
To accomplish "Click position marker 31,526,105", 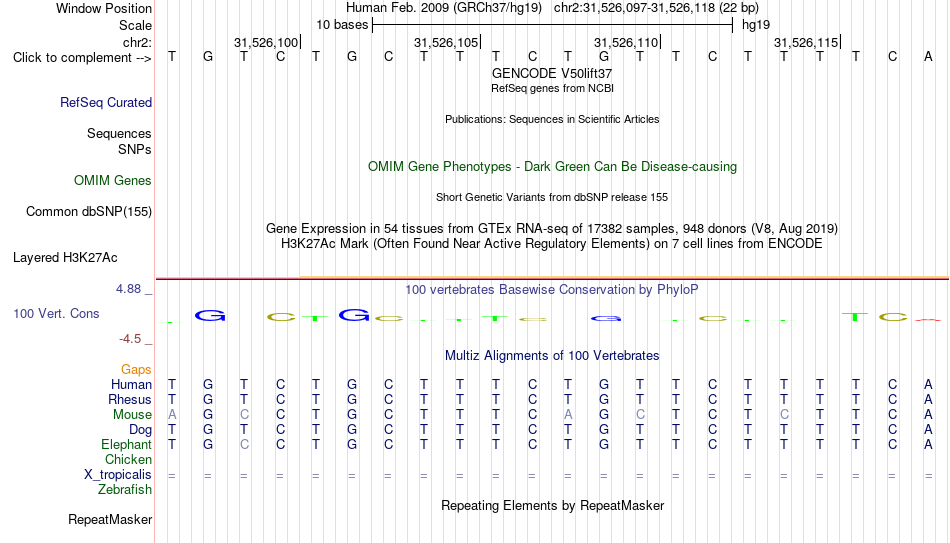I will click(447, 42).
